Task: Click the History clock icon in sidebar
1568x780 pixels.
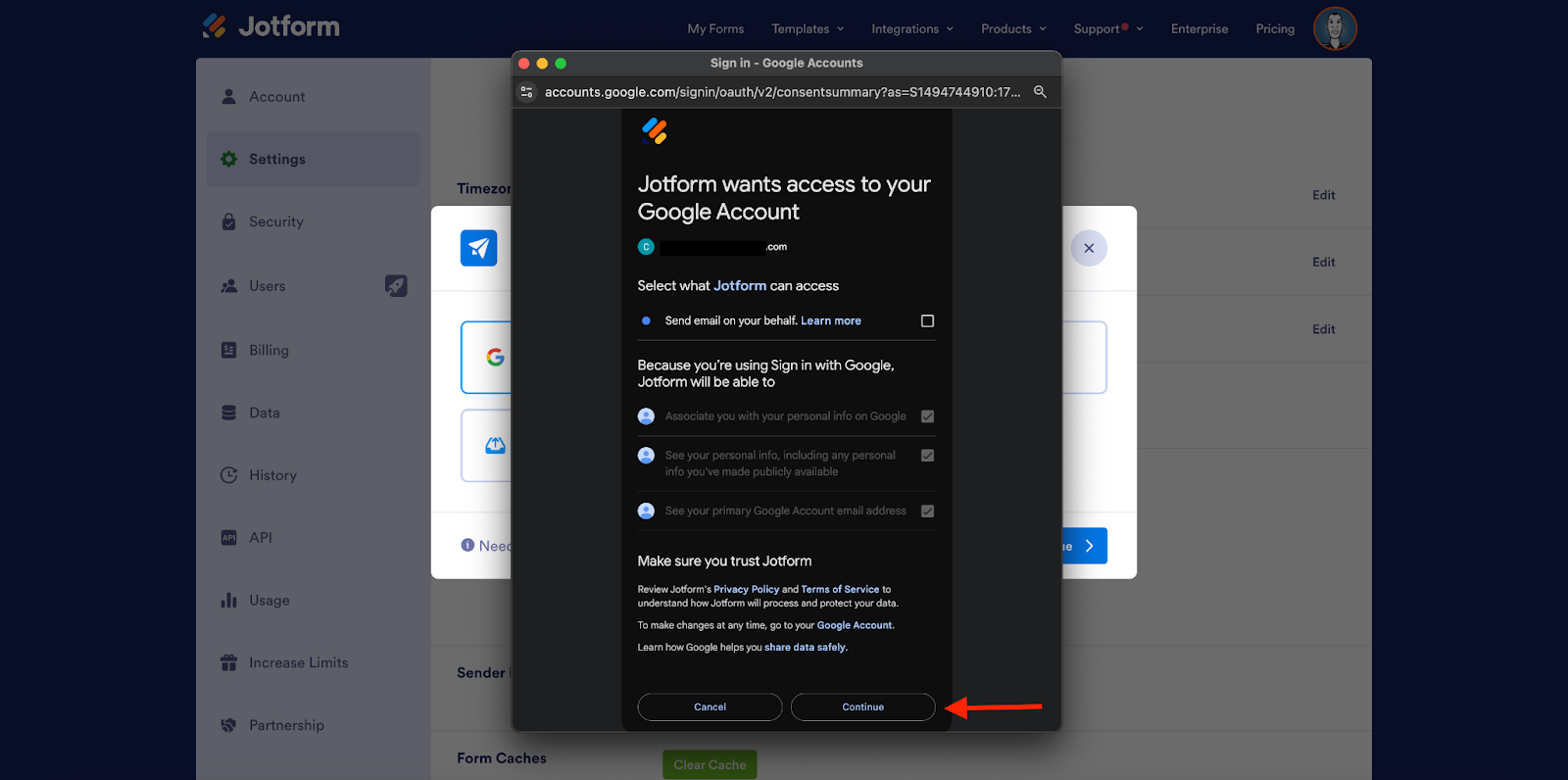Action: (x=228, y=475)
